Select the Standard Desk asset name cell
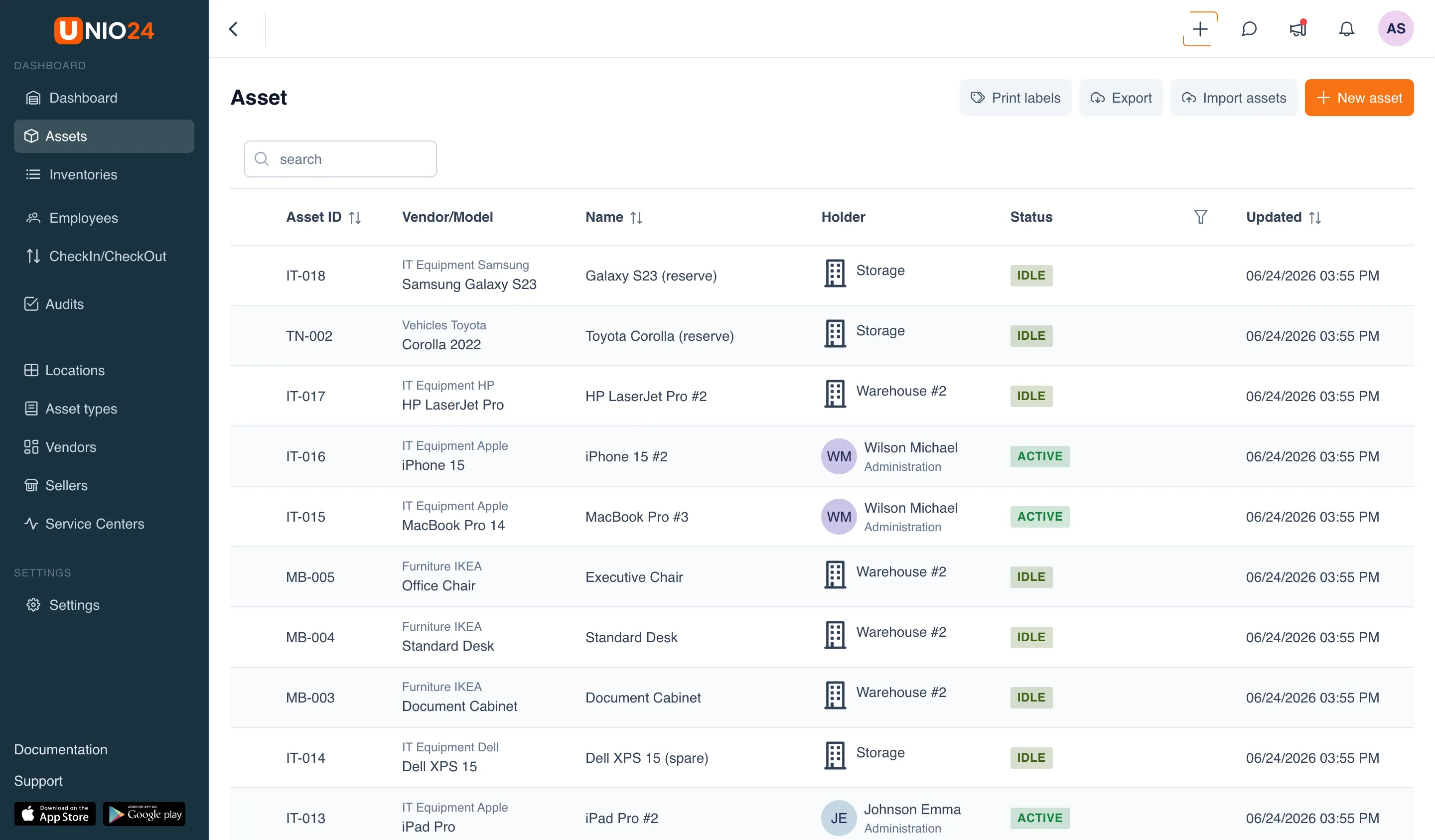The width and height of the screenshot is (1435, 840). click(x=631, y=637)
